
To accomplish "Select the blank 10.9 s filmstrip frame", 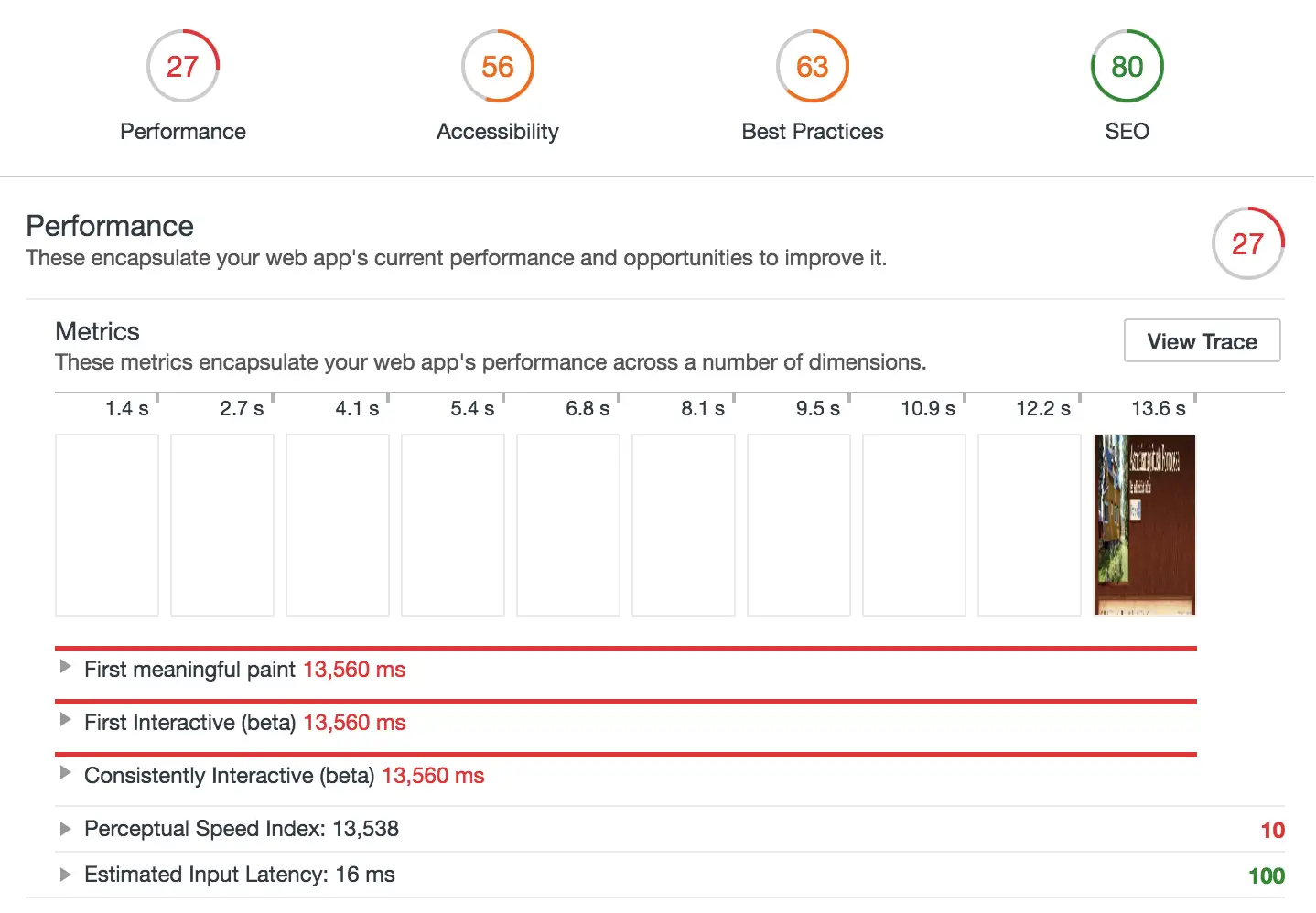I will click(914, 525).
